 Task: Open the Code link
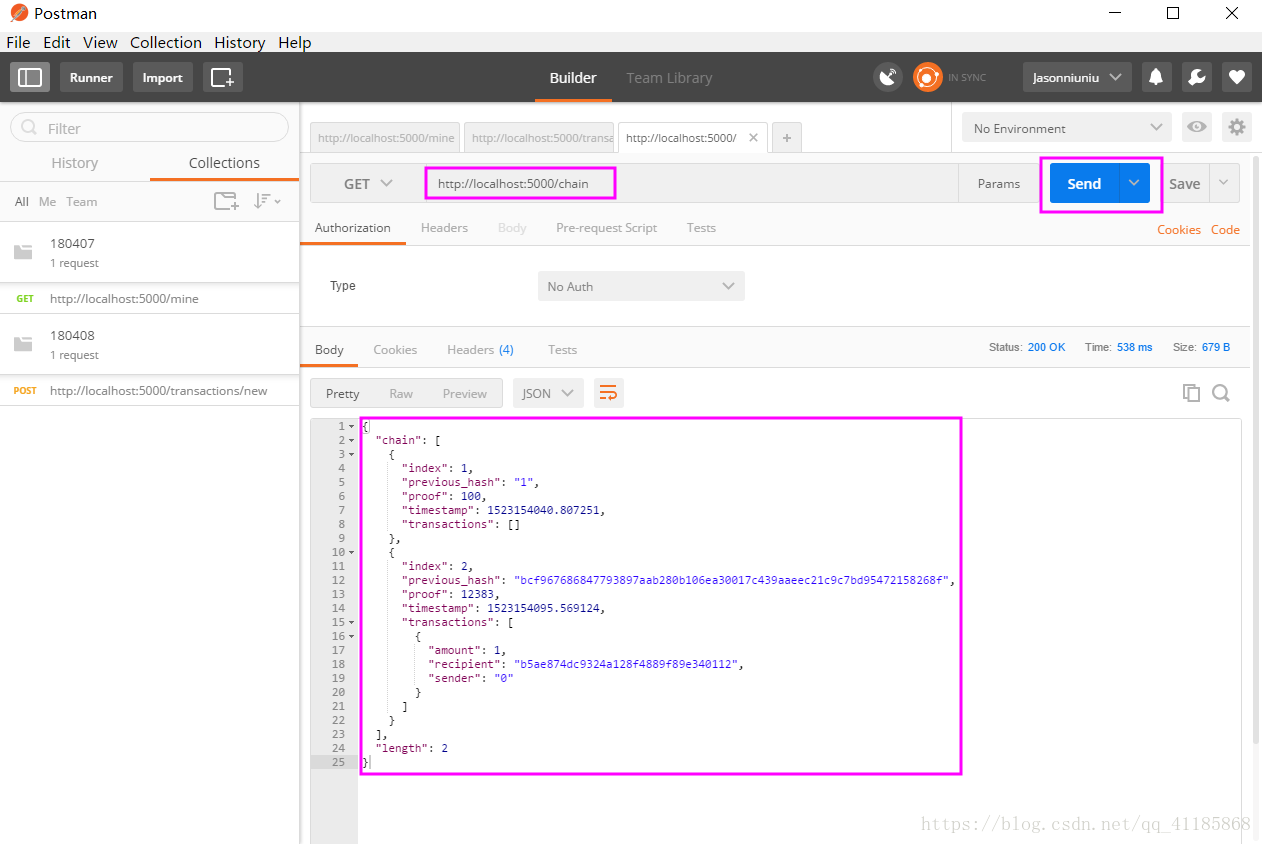[1225, 229]
